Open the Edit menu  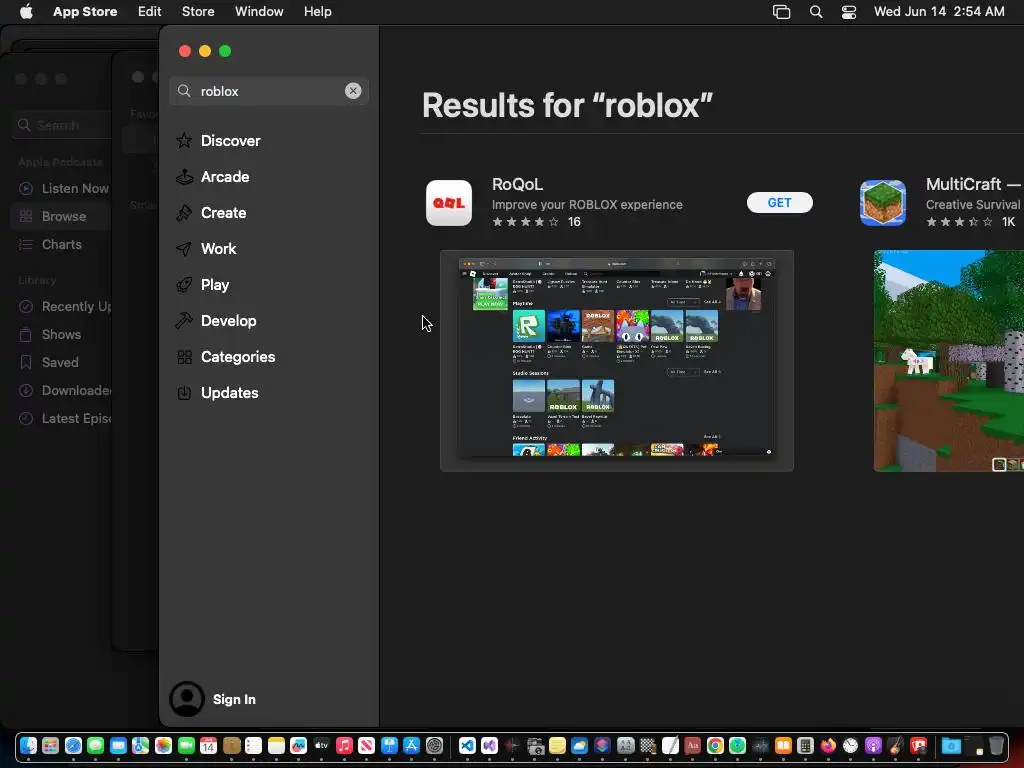pyautogui.click(x=150, y=12)
